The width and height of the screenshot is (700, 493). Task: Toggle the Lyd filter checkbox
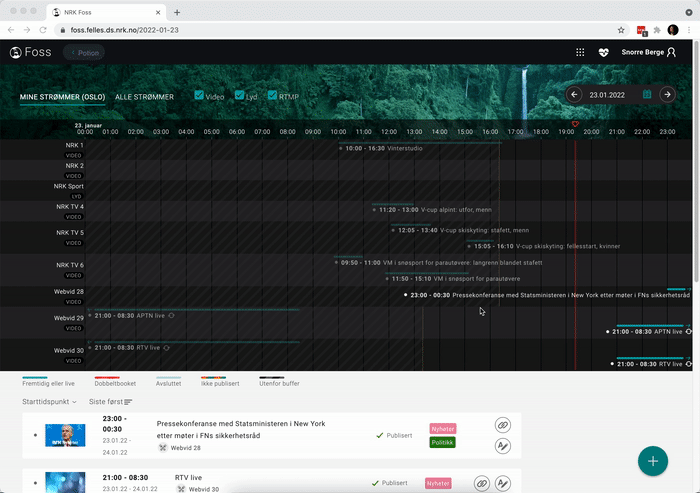[239, 95]
